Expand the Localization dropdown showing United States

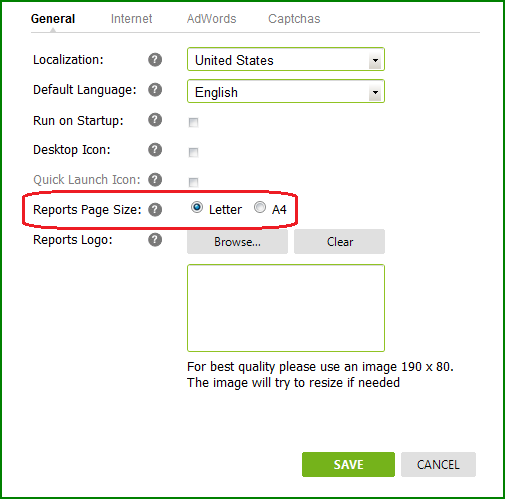tap(286, 59)
